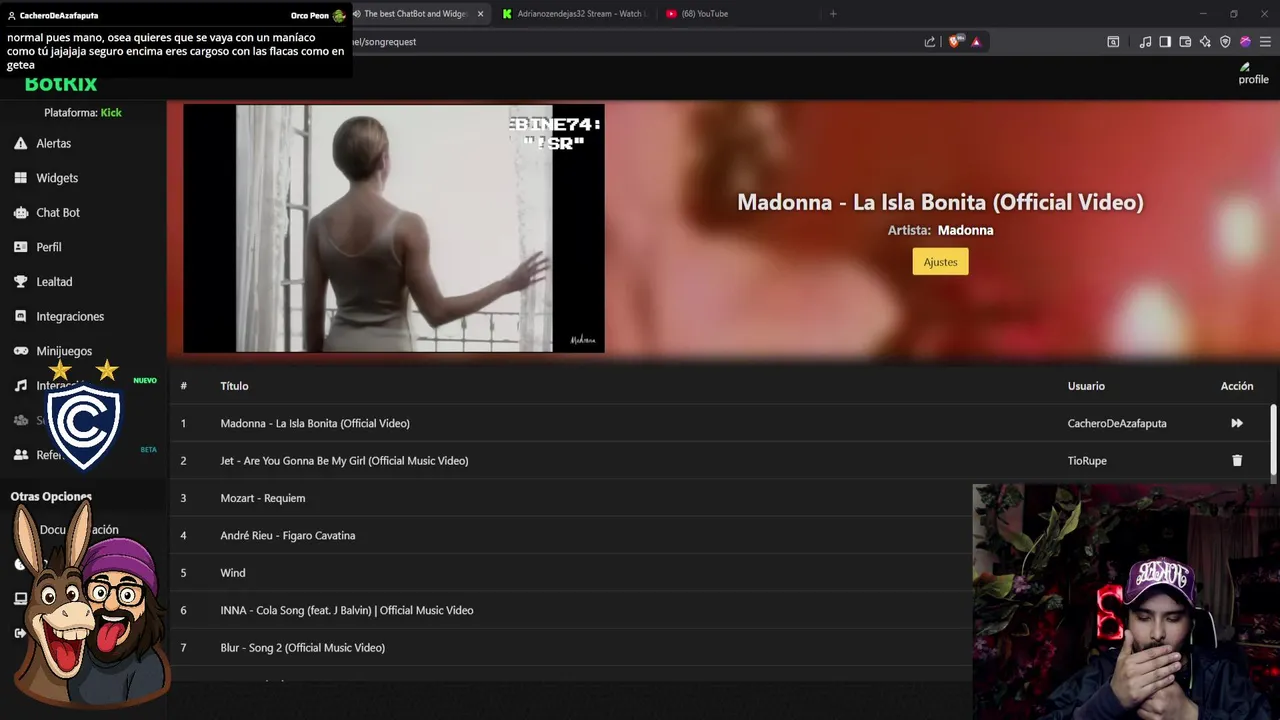
Task: Open the Leo AI sparkle icon
Action: coord(1205,42)
